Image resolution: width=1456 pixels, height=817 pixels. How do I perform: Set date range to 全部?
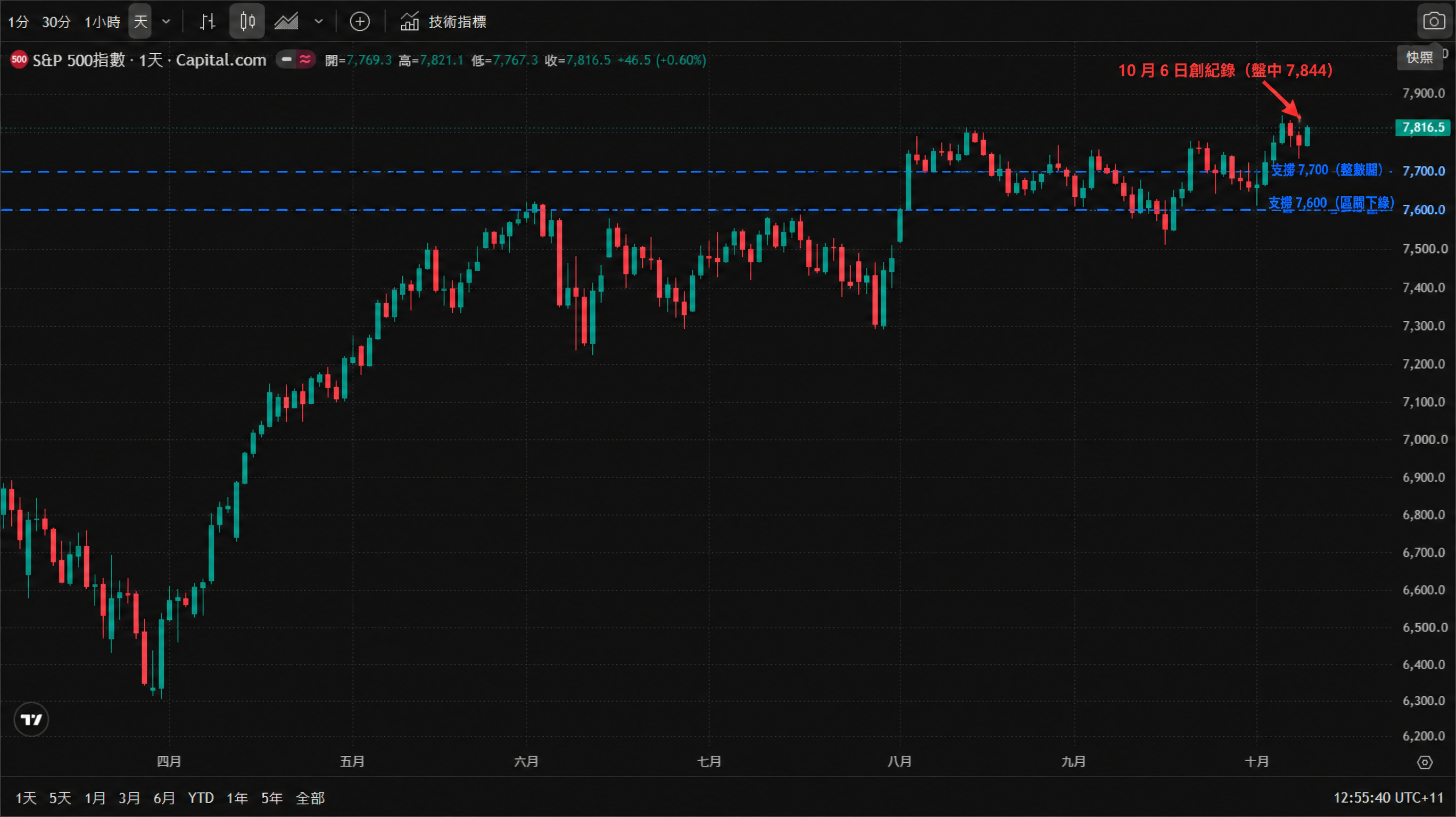(x=310, y=799)
